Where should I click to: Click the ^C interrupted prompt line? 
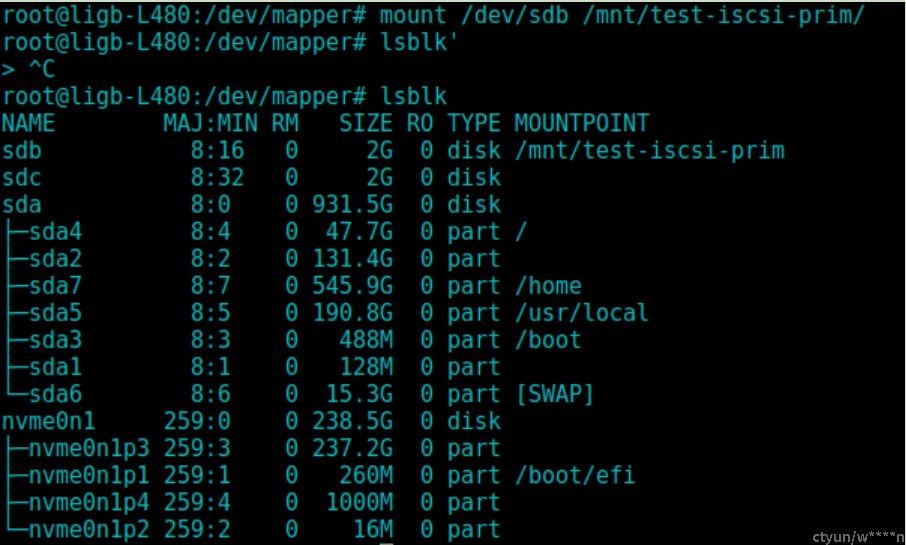[28, 69]
